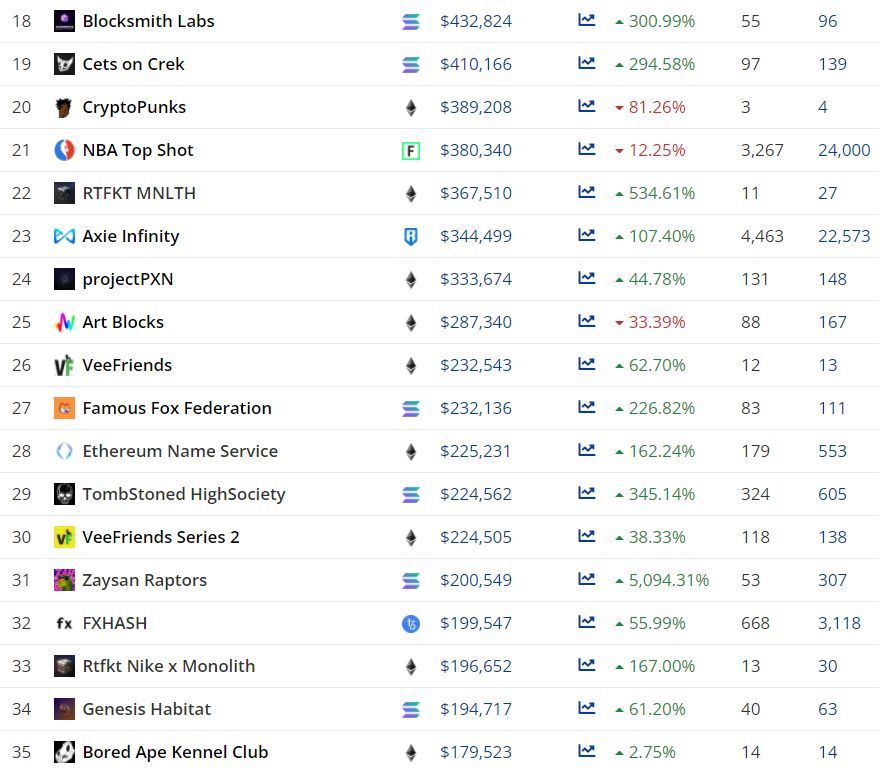879x772 pixels.
Task: Click the Ethereum icon for Ethereum Name Service
Action: 411,452
